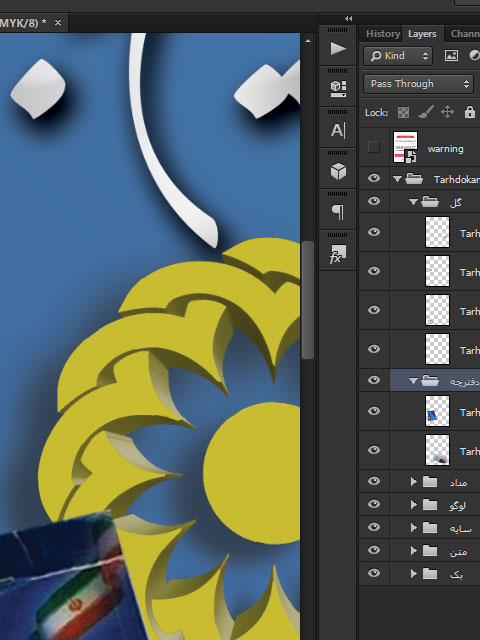Lock transparent pixels checkerboard icon

coord(403,112)
